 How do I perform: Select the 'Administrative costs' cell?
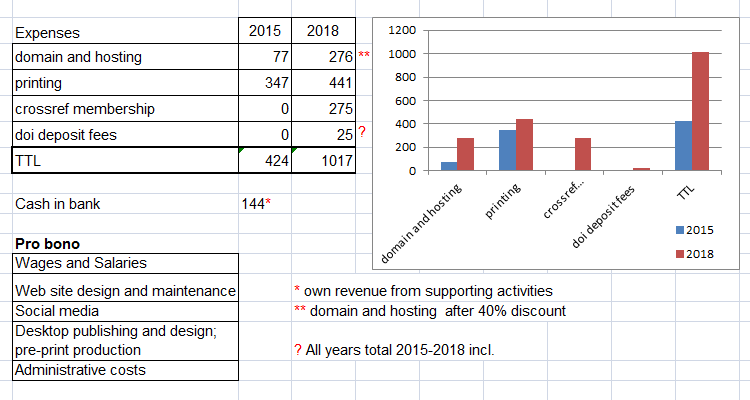pos(125,370)
